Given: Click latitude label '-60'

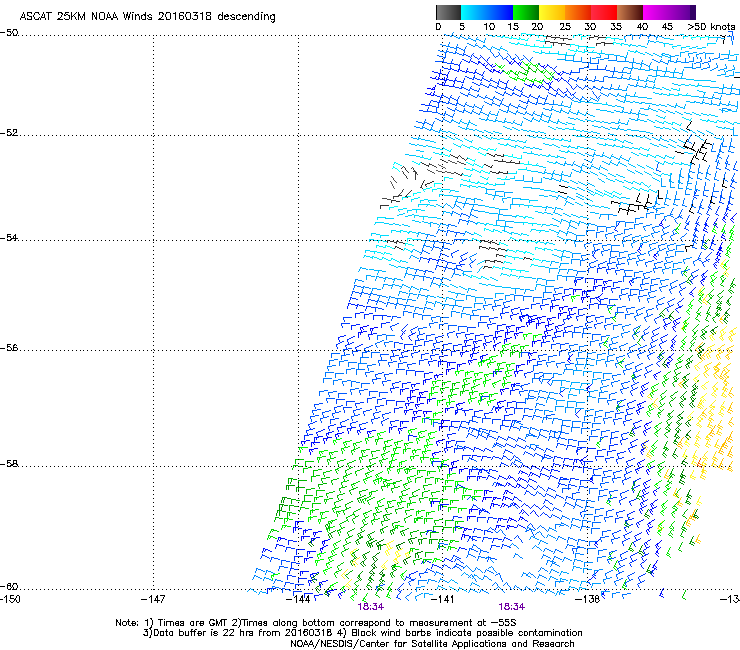Looking at the screenshot, I should pos(9,587).
